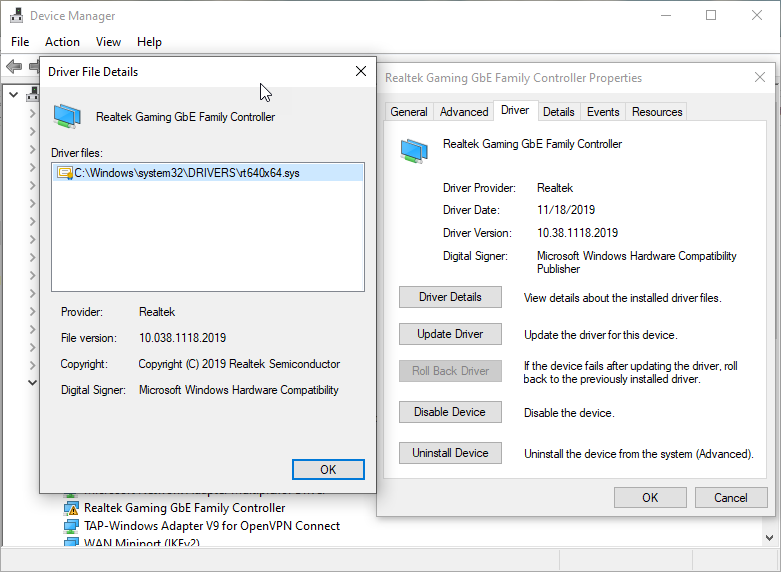Click the network adapter icon in the Properties dialog
Screen dimensions: 781x572
pos(414,151)
